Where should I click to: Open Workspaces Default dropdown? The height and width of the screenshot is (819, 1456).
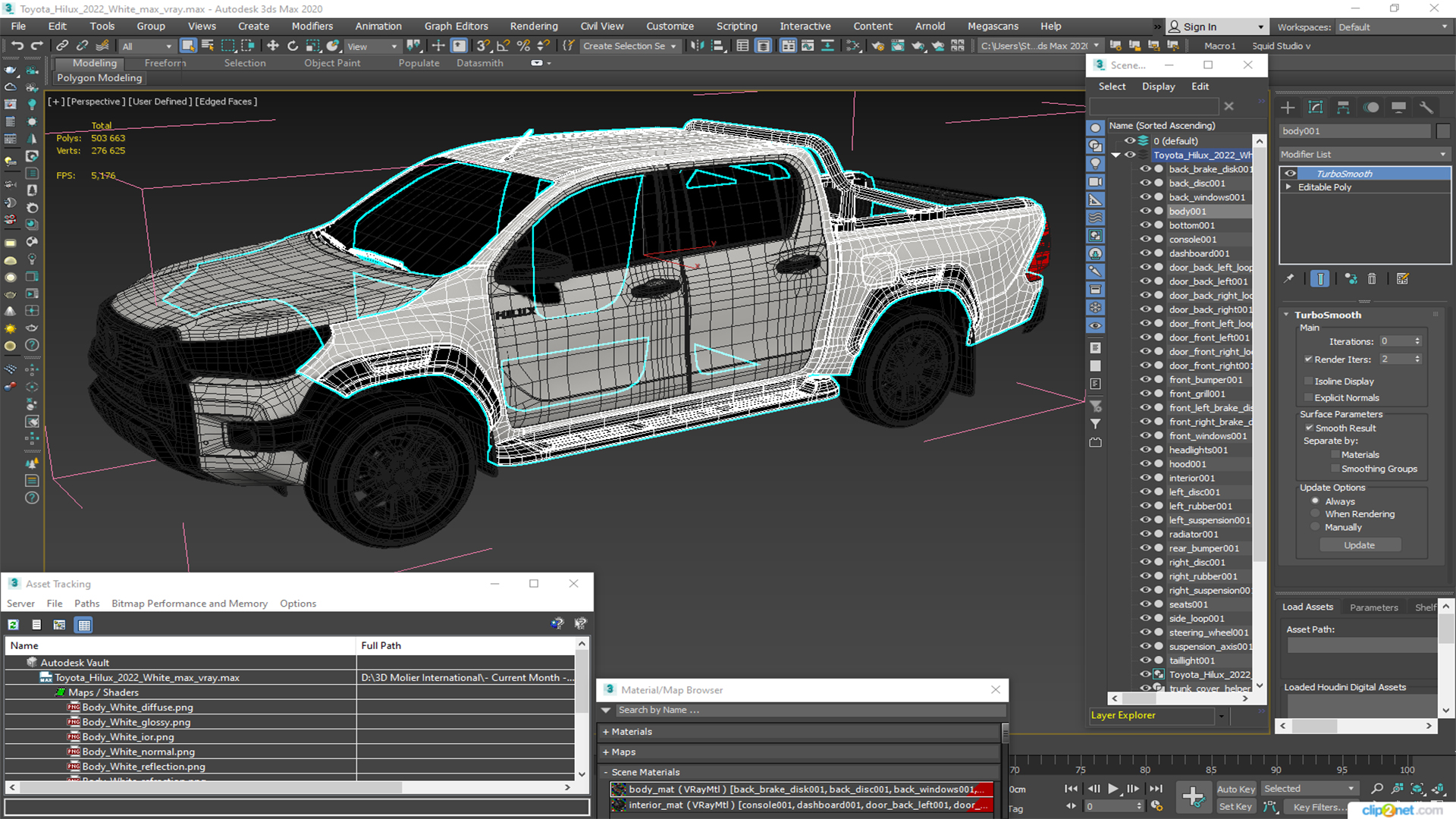coord(1393,27)
